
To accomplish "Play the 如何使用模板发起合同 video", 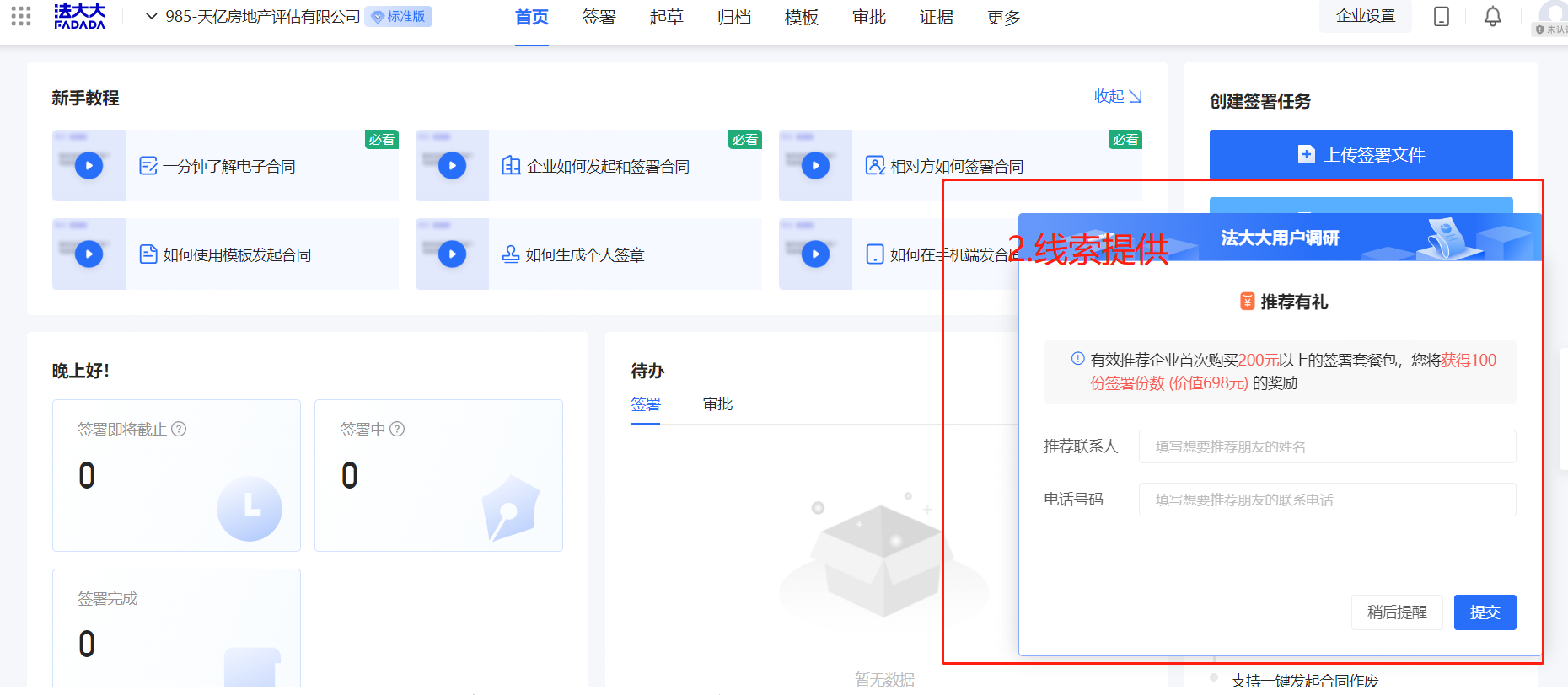I will click(89, 254).
